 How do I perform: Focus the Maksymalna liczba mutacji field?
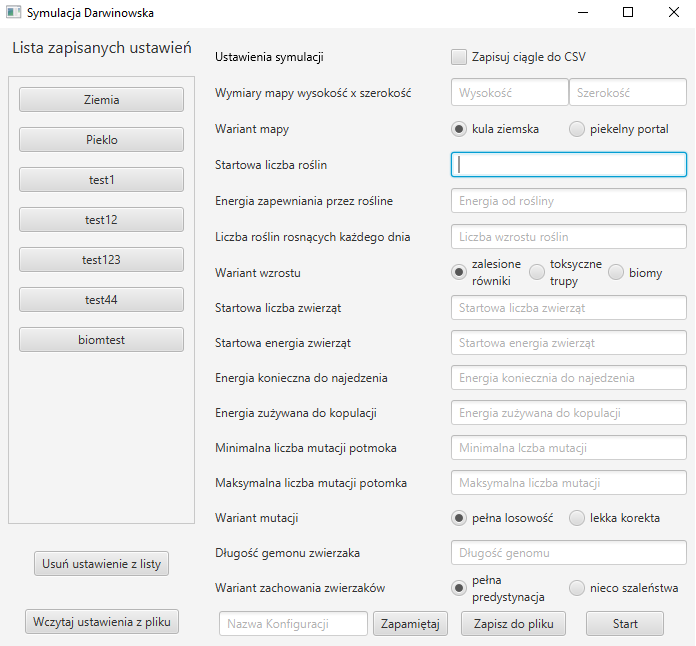pos(569,483)
